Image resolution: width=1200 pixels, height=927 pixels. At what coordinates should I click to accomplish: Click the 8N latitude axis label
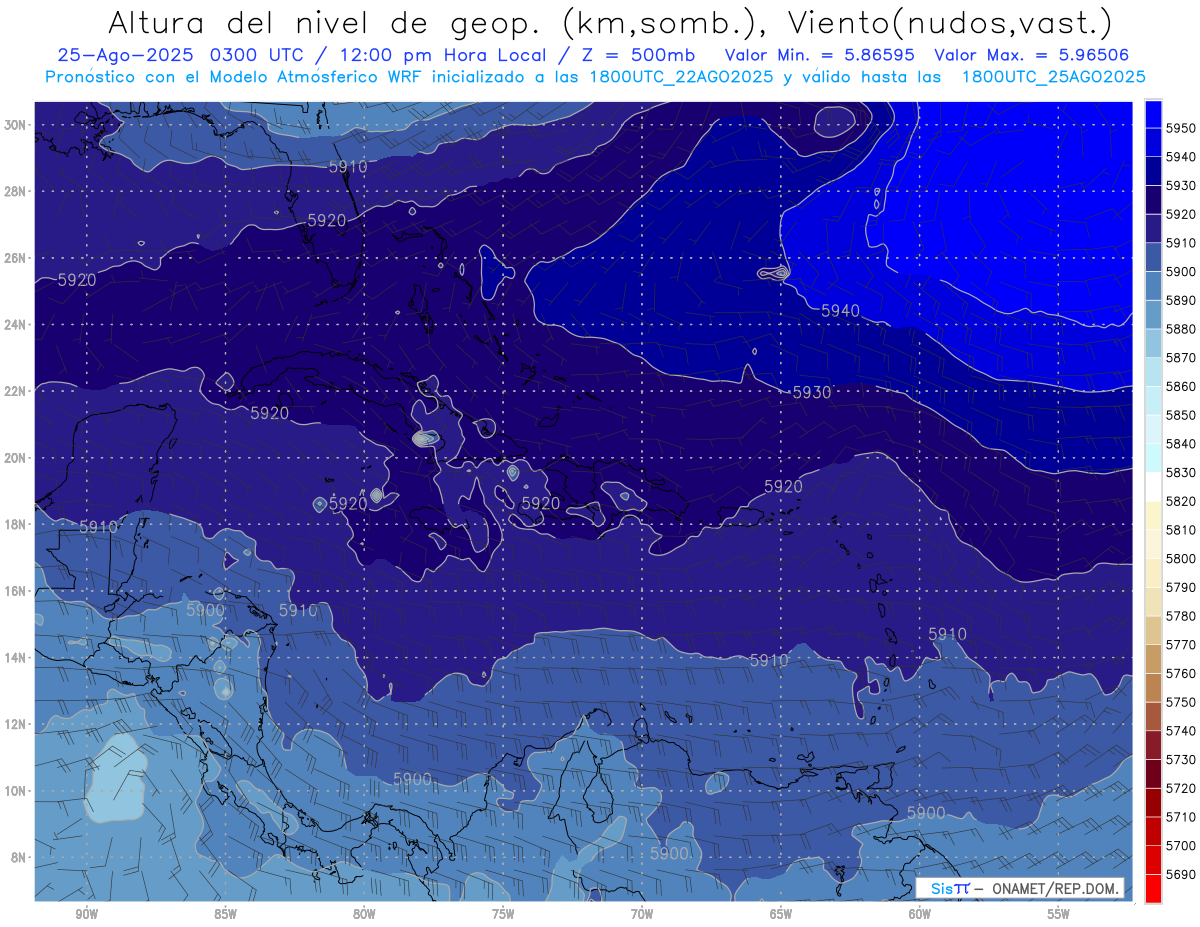point(19,857)
